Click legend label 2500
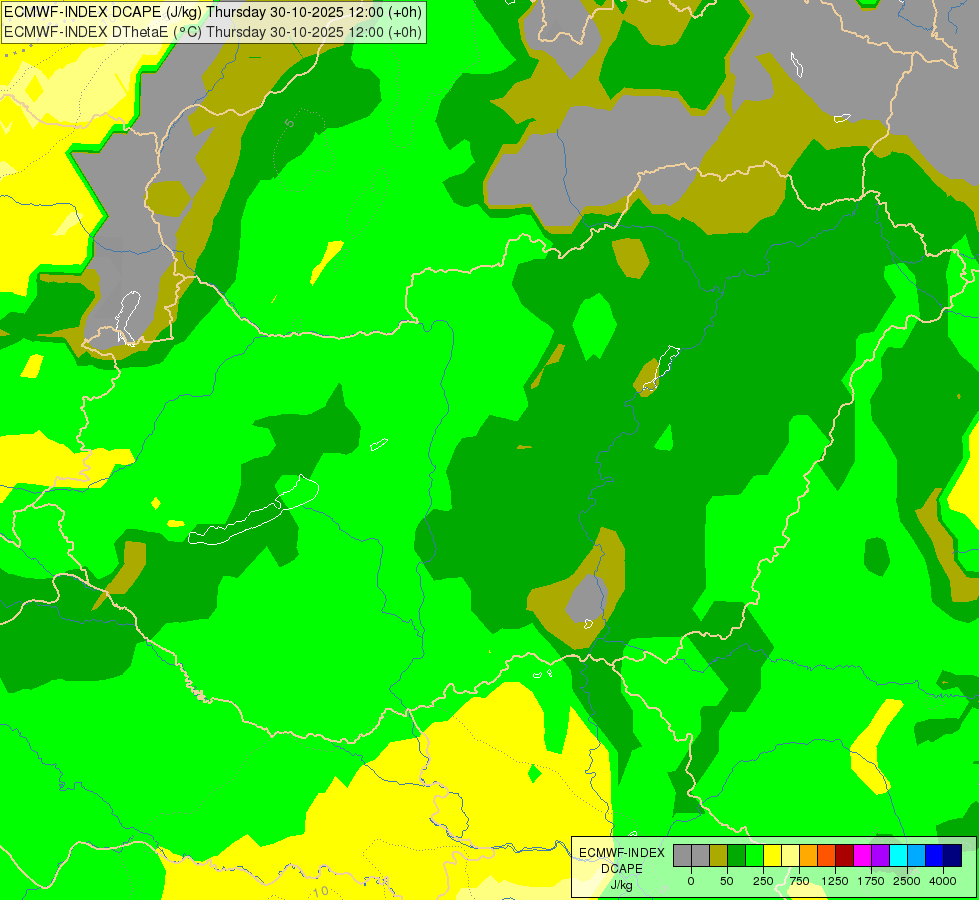Image resolution: width=979 pixels, height=900 pixels. [x=907, y=881]
